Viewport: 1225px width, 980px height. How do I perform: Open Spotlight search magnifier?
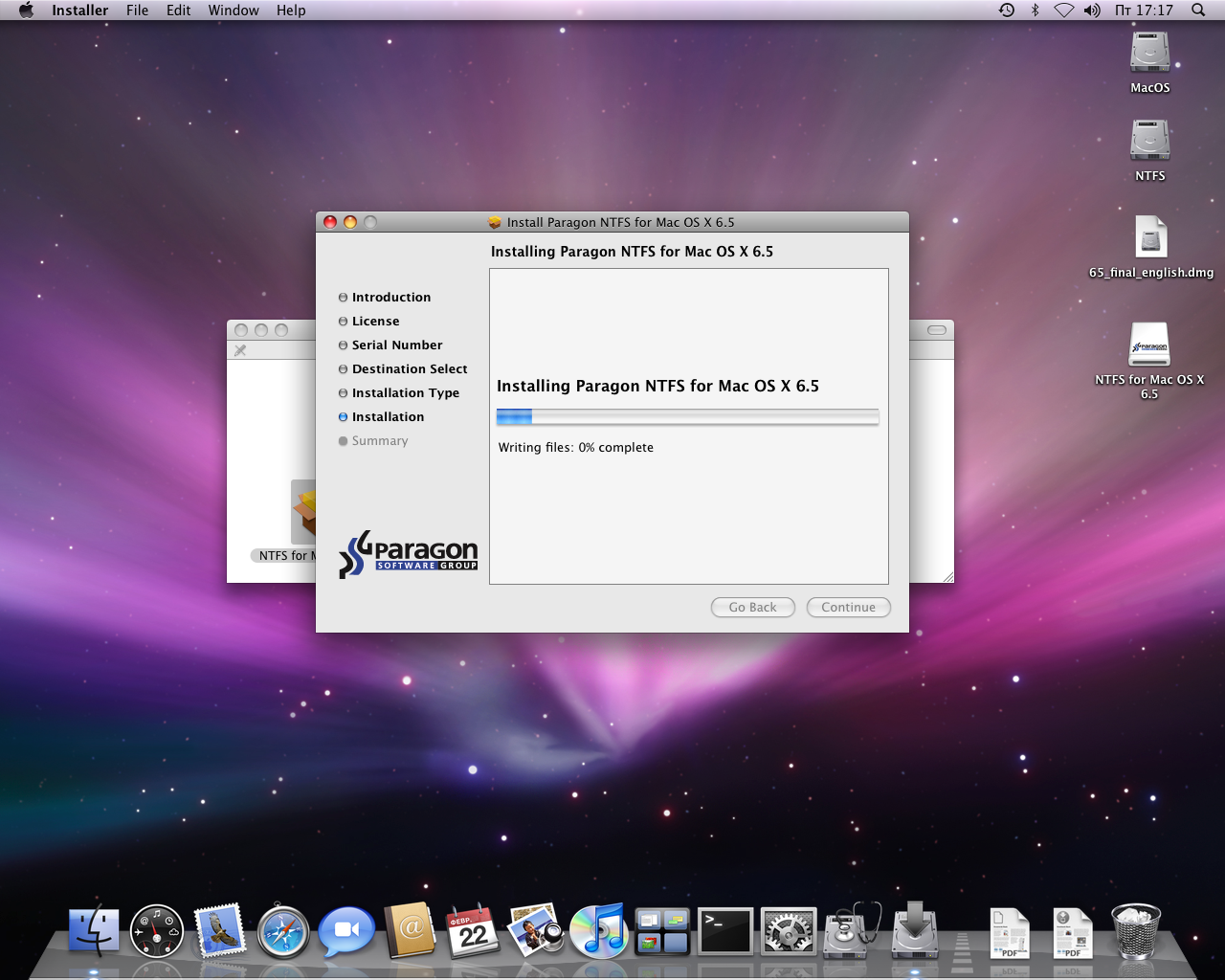click(1198, 11)
